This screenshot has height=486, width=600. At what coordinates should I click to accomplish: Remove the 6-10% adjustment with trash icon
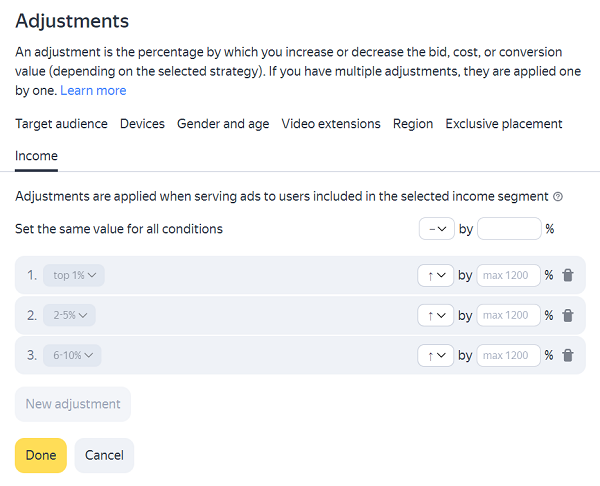tap(568, 355)
